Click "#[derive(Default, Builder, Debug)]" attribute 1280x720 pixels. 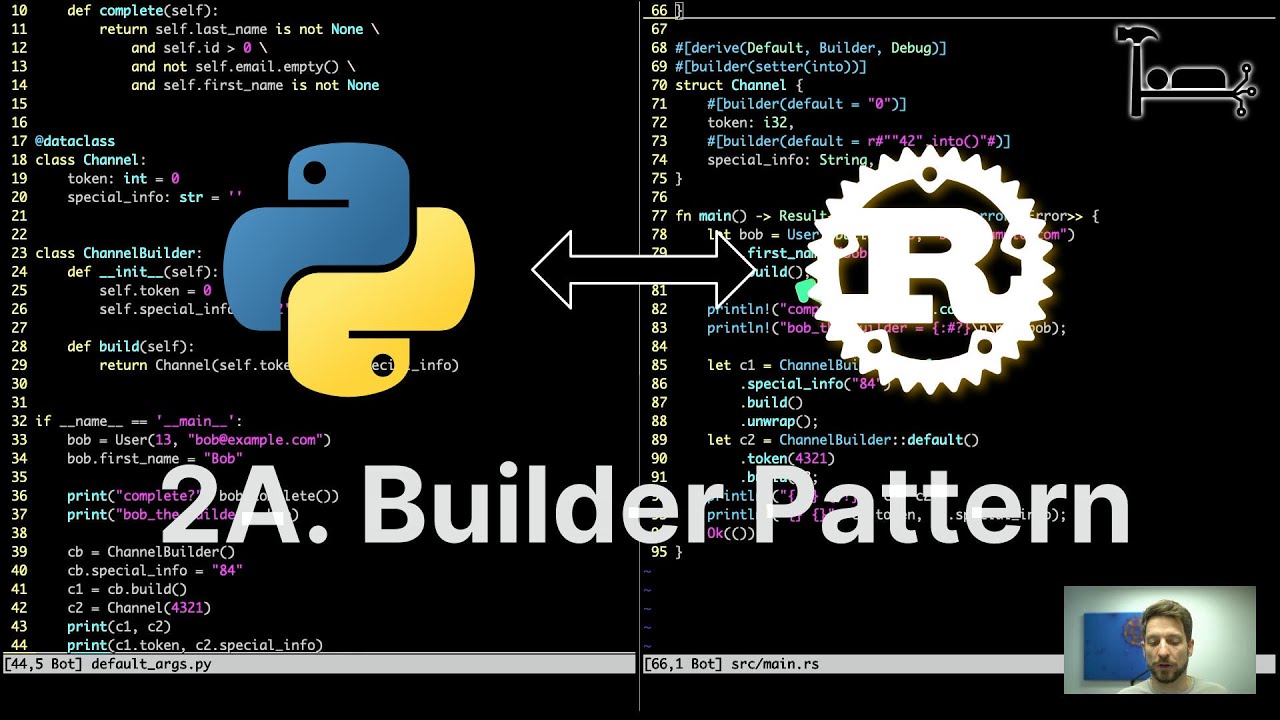click(811, 48)
